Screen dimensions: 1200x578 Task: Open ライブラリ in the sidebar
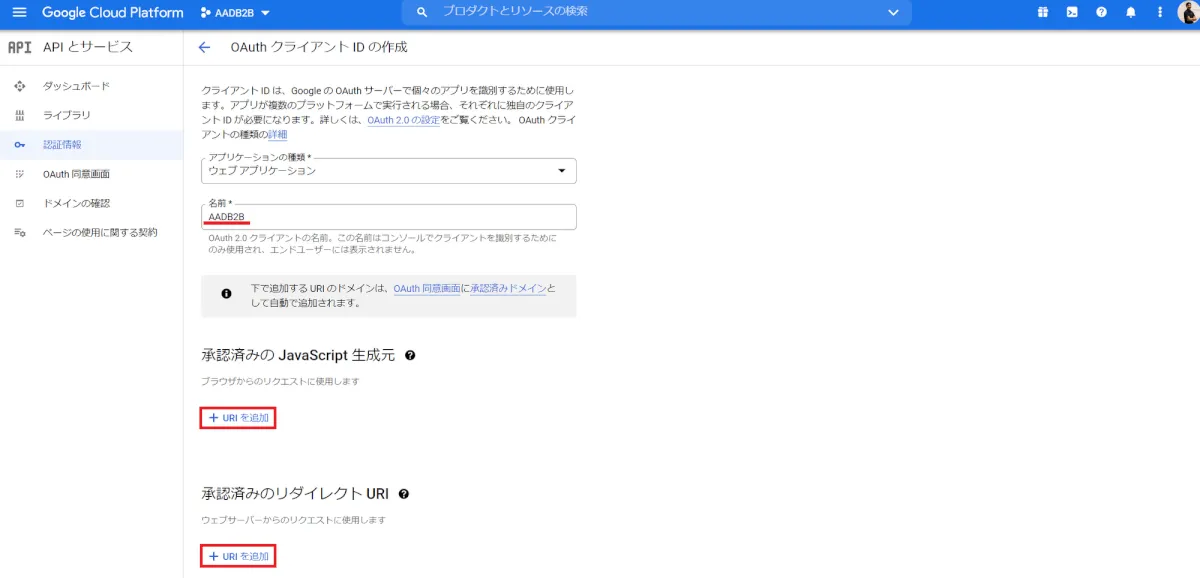click(92, 115)
